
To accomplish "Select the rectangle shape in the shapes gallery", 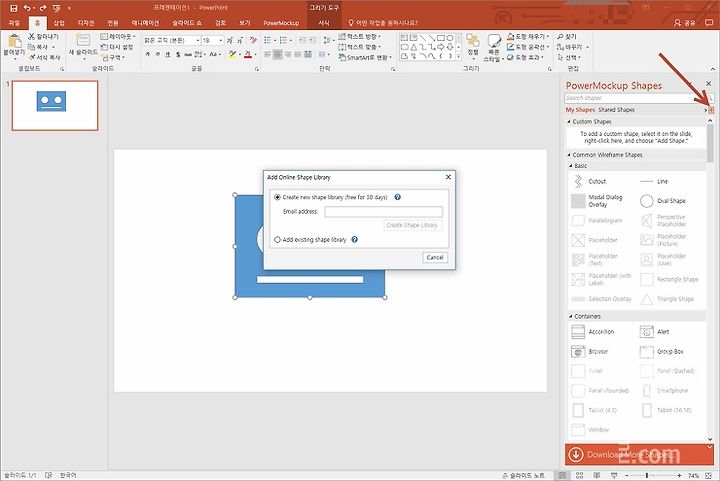I will pos(441,38).
